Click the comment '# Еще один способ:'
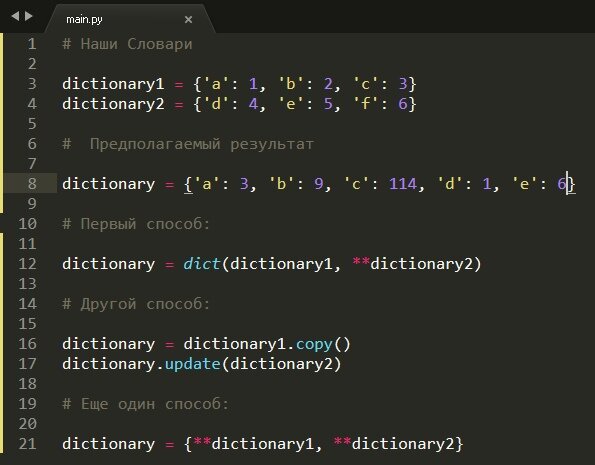This screenshot has height=465, width=595. [146, 404]
